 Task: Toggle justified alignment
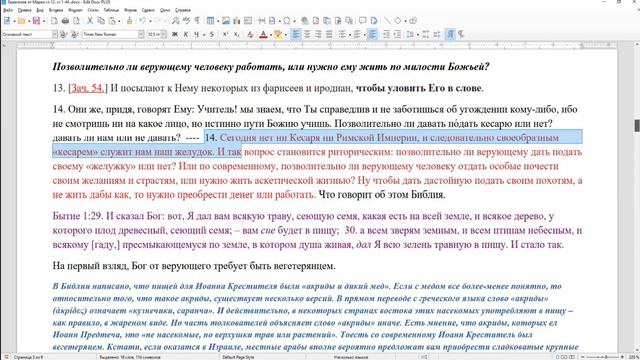329,35
